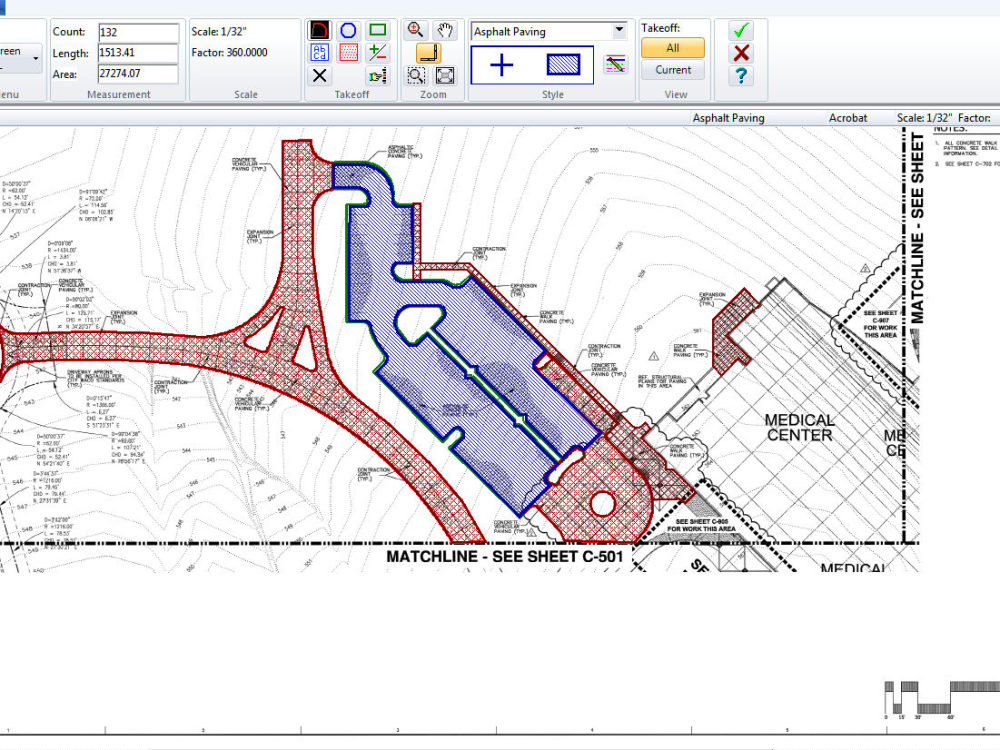1000x750 pixels.
Task: Click the Measurement group label
Action: 119,94
